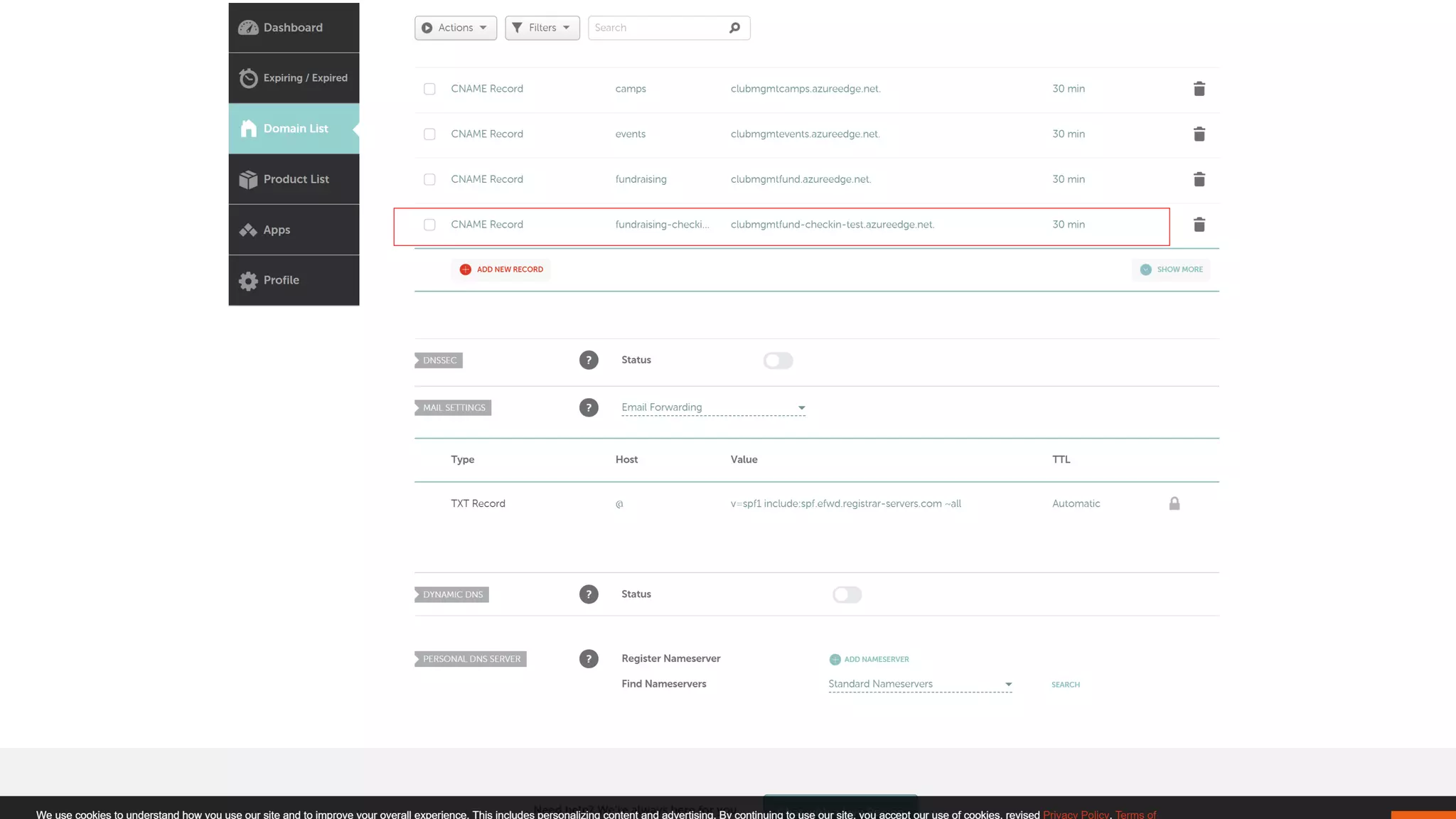Open the Email Forwarding mail settings dropdown
The width and height of the screenshot is (1456, 819).
click(x=712, y=407)
